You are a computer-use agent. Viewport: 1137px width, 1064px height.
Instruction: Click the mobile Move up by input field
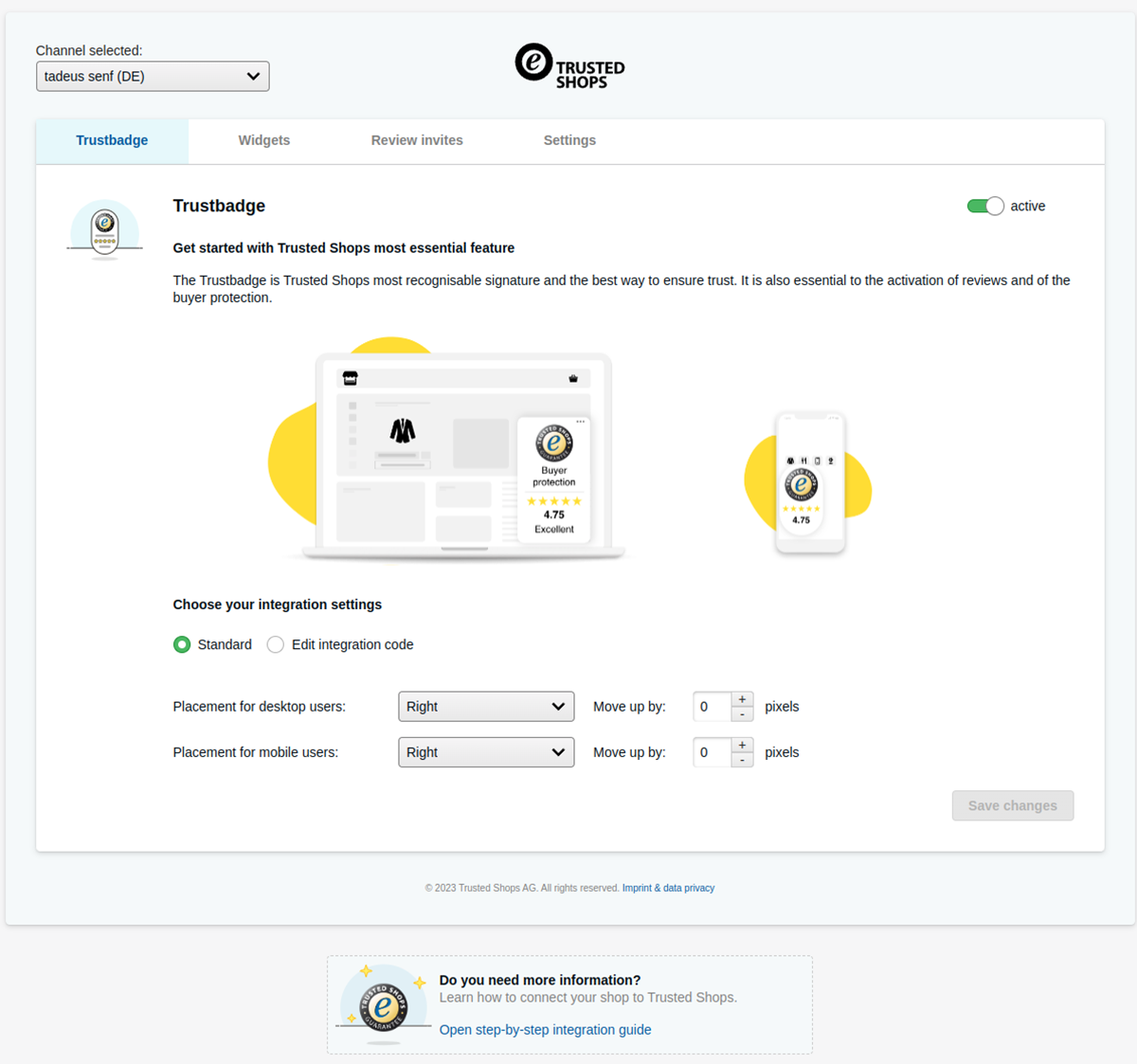[x=712, y=752]
